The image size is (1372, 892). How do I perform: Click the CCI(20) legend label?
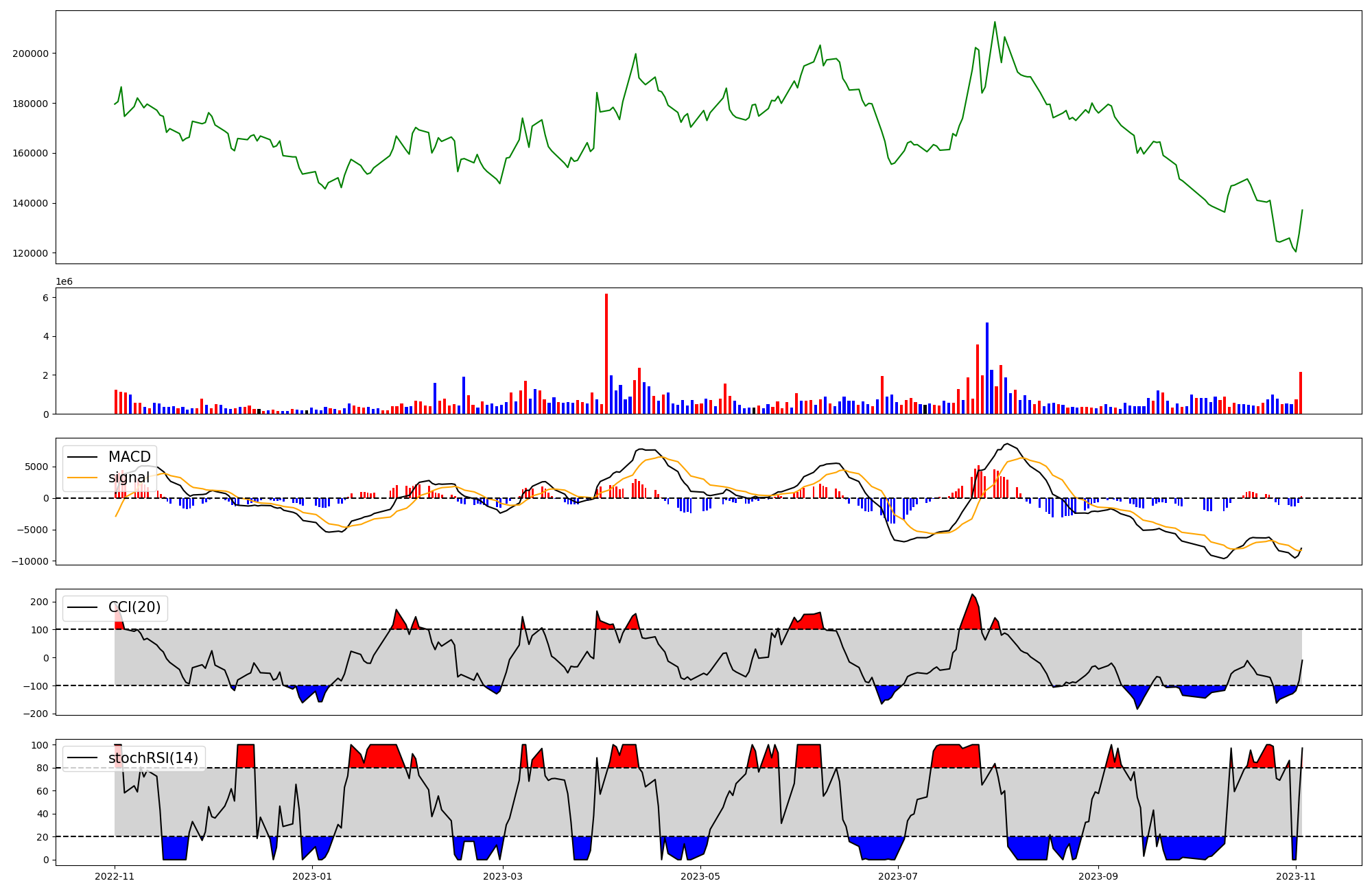134,607
